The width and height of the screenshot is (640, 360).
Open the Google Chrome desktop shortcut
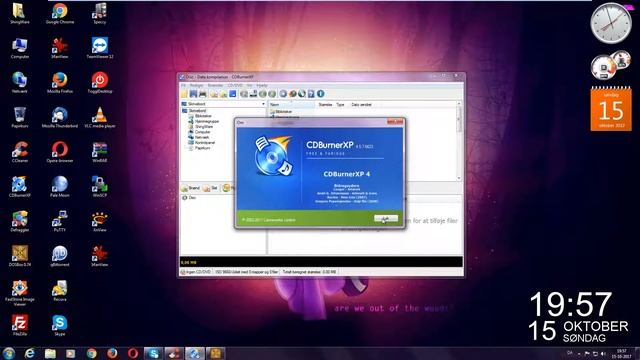coord(60,13)
